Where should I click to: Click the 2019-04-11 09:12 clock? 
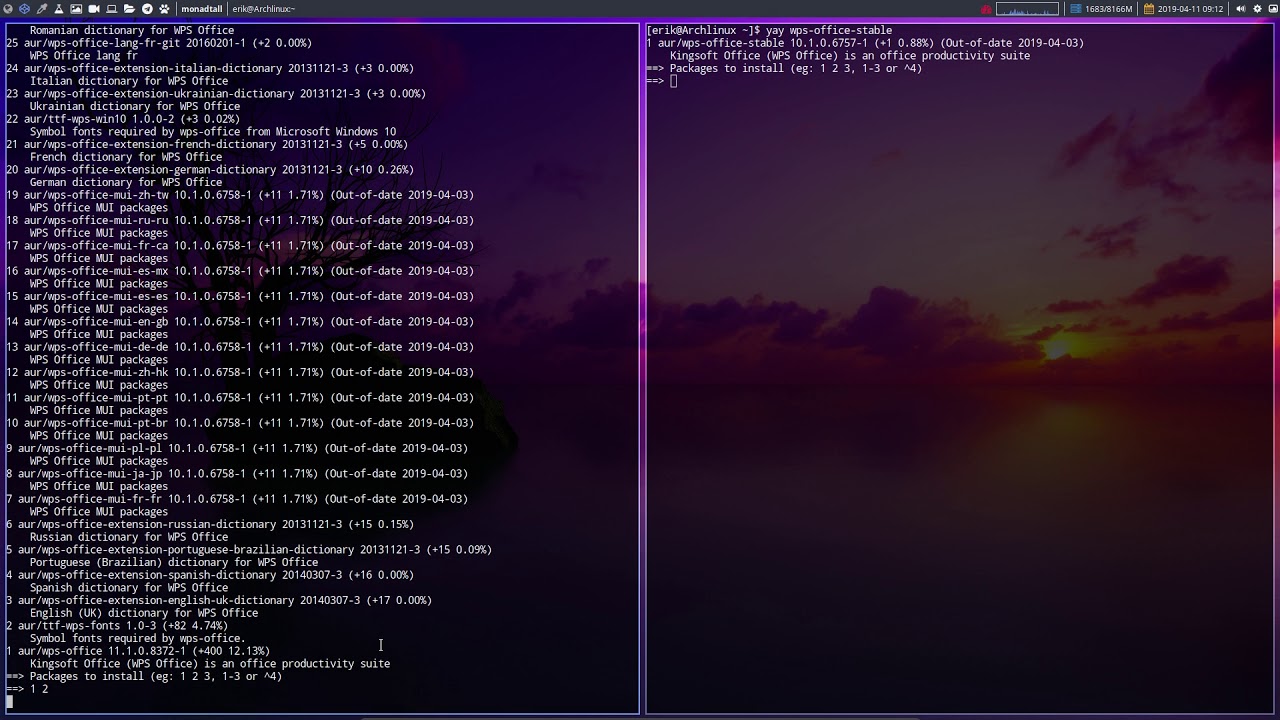[x=1191, y=9]
